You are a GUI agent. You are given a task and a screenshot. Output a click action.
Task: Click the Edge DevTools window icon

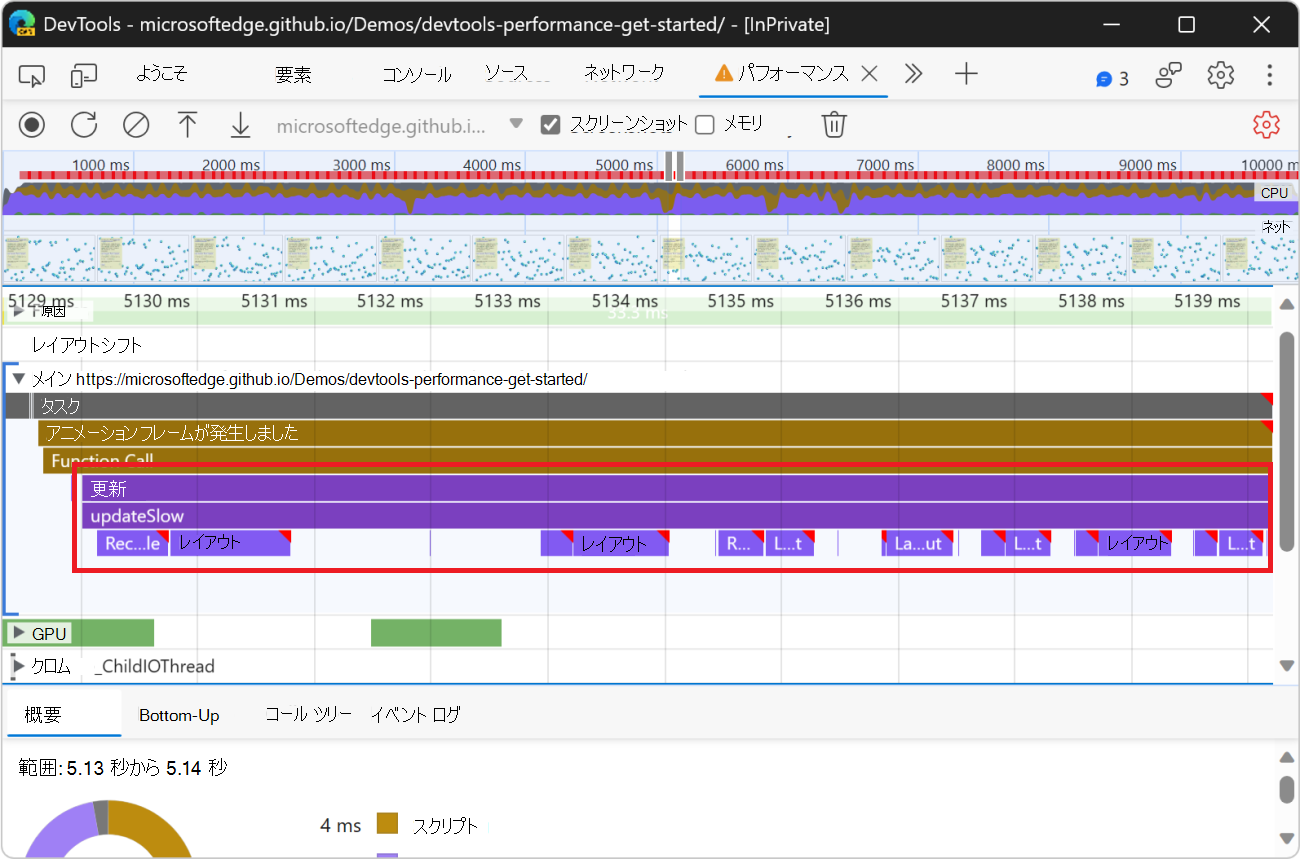tap(22, 23)
